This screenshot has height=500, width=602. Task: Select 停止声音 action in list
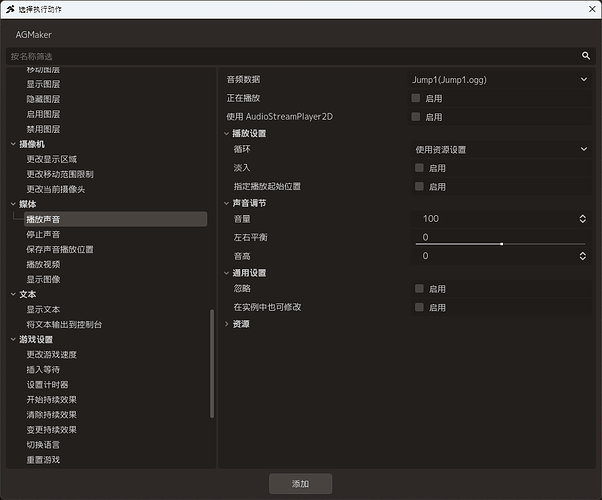43,235
